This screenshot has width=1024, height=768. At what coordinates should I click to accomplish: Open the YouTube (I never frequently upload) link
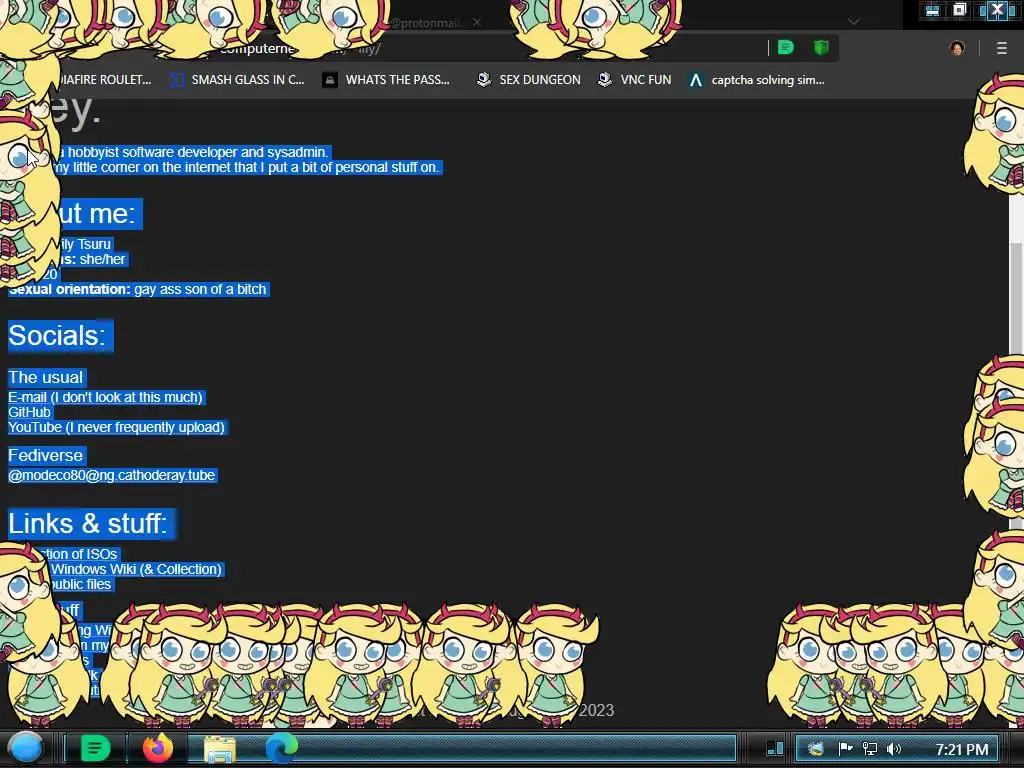(116, 427)
